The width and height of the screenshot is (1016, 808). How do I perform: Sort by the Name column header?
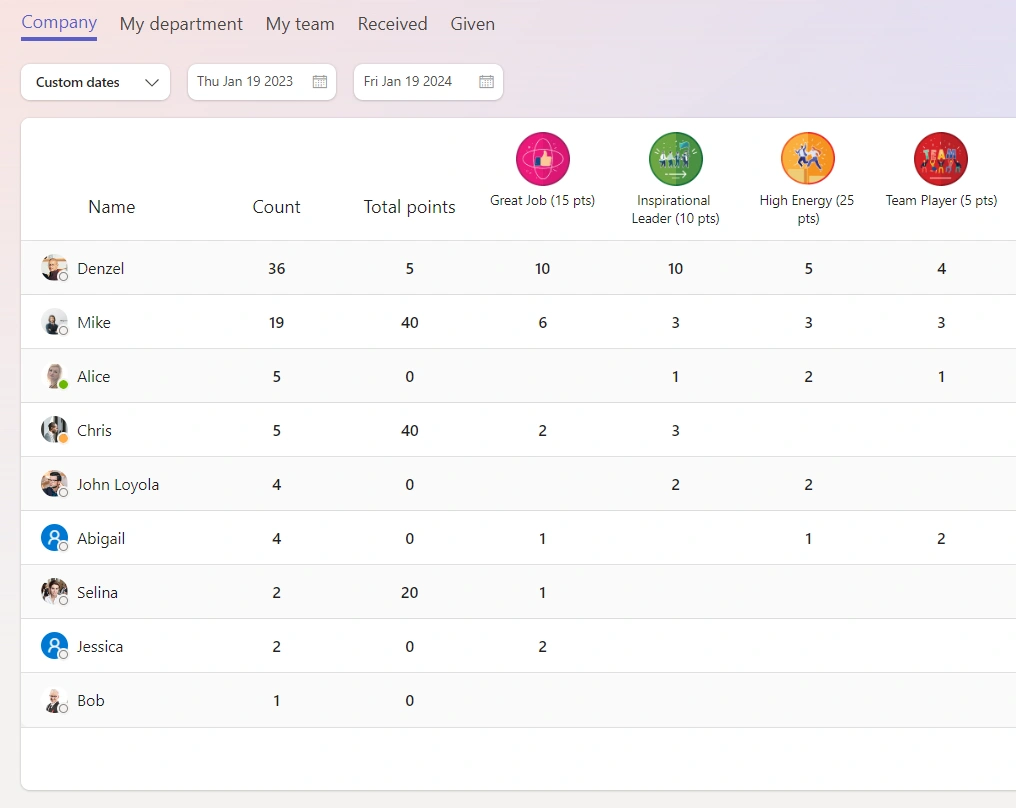tap(111, 207)
